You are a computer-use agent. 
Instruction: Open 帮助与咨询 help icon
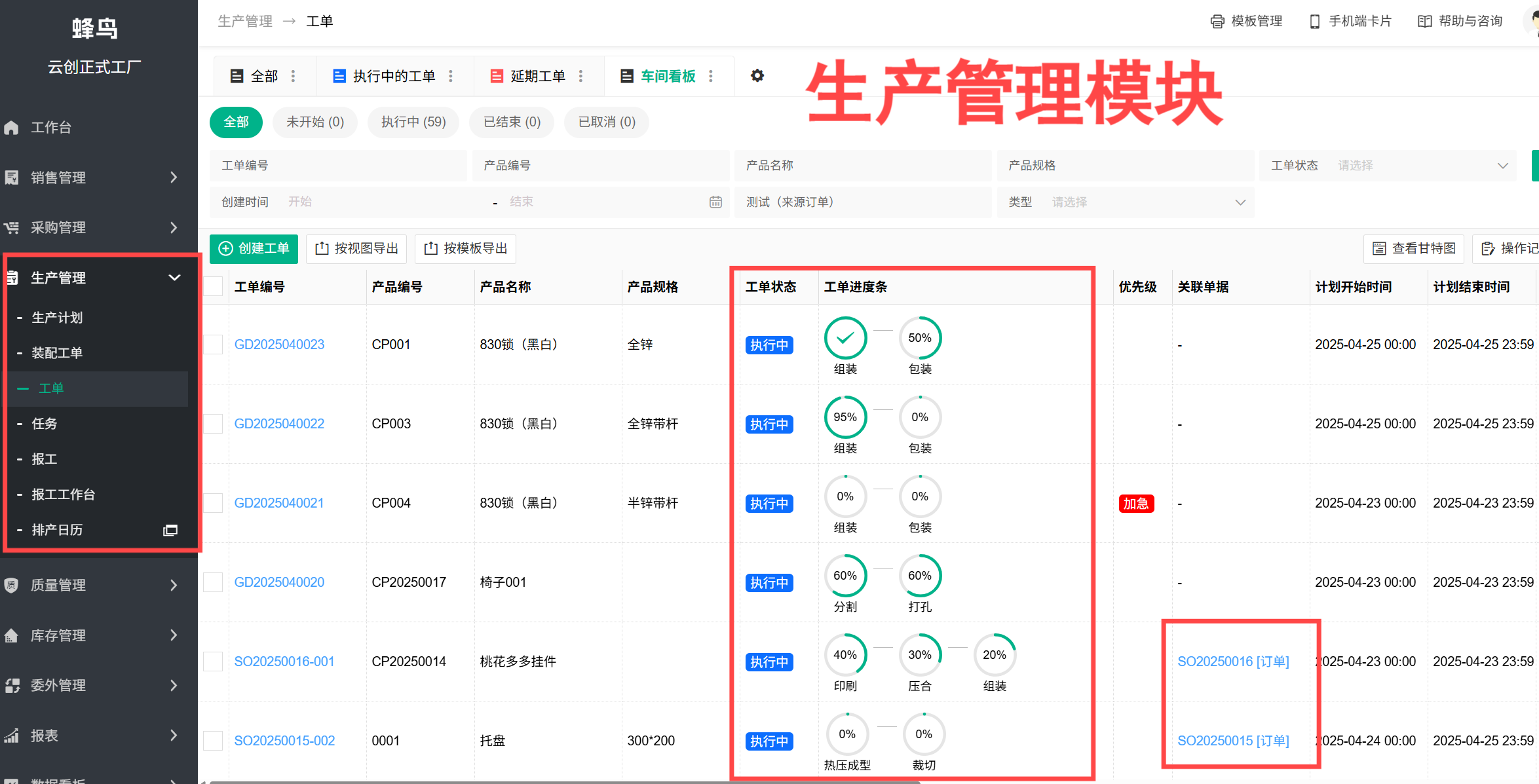pyautogui.click(x=1425, y=20)
